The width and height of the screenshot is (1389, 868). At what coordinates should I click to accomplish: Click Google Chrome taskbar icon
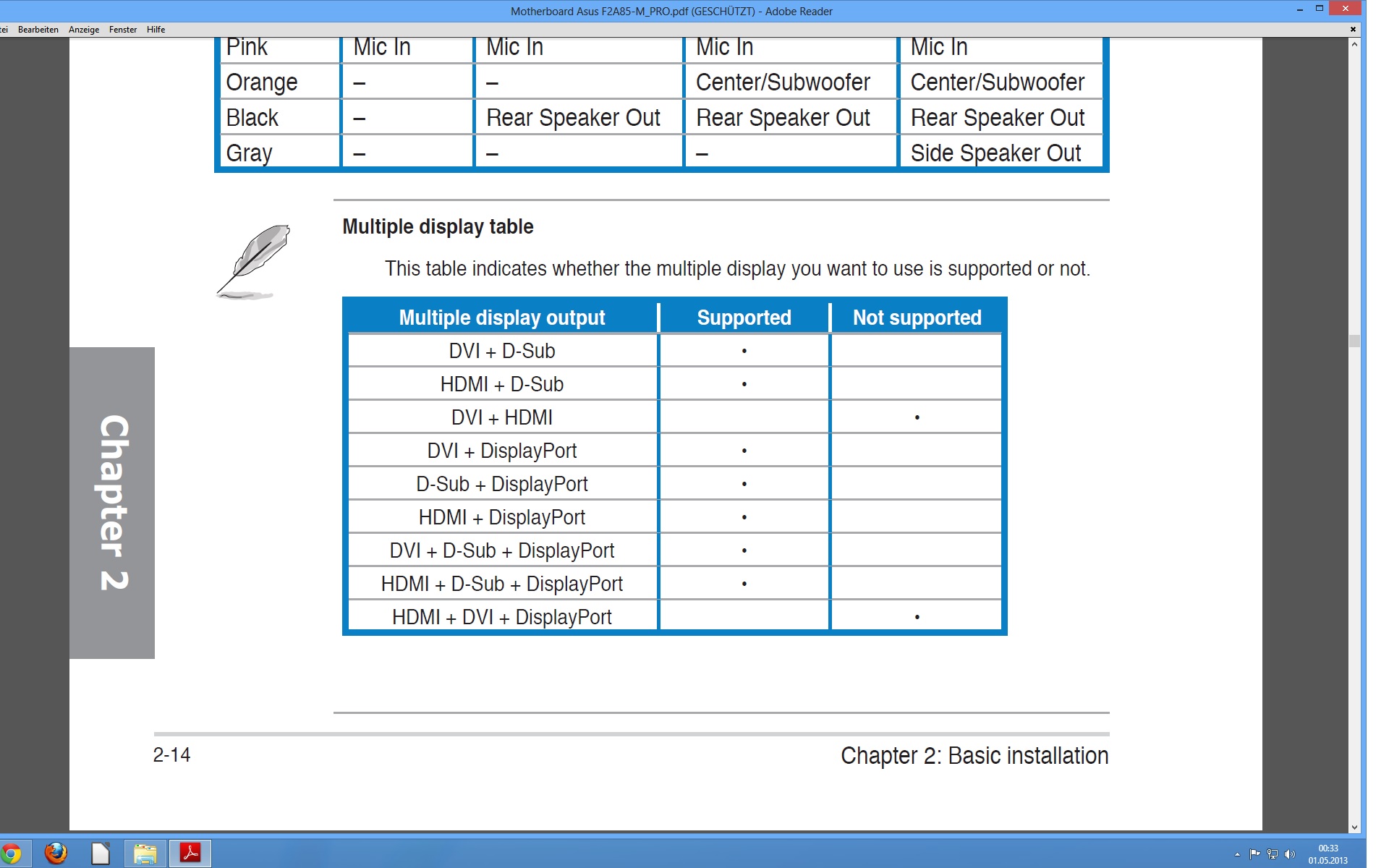coord(10,854)
